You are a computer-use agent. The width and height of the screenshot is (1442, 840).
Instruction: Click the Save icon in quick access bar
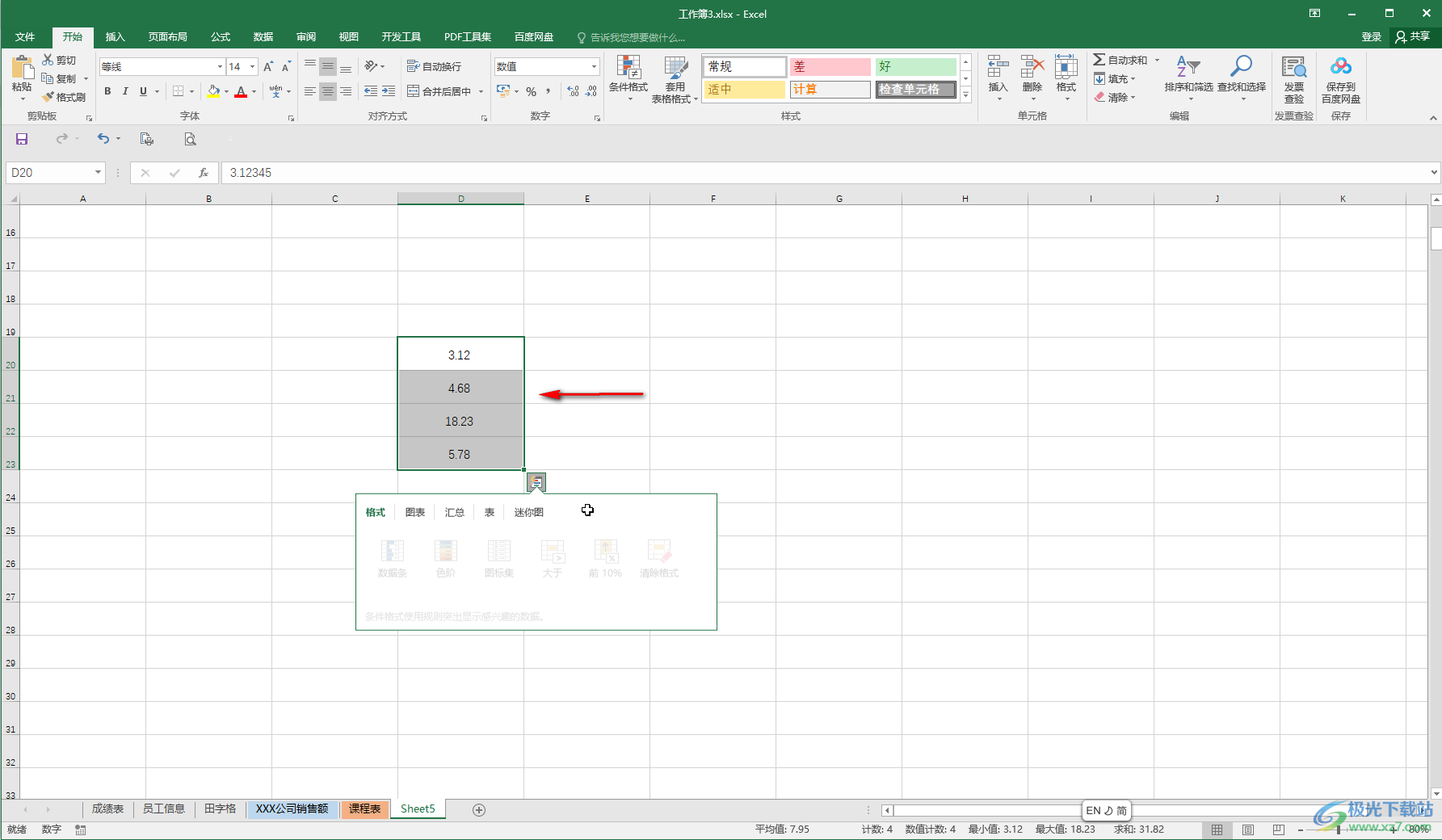(x=22, y=139)
